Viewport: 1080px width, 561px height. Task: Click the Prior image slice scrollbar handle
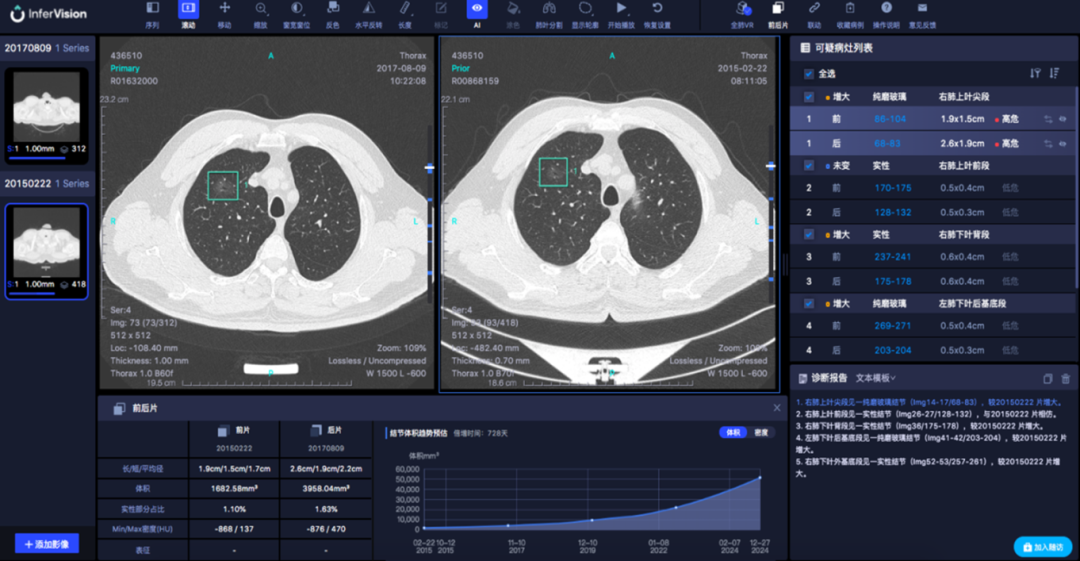coord(771,166)
